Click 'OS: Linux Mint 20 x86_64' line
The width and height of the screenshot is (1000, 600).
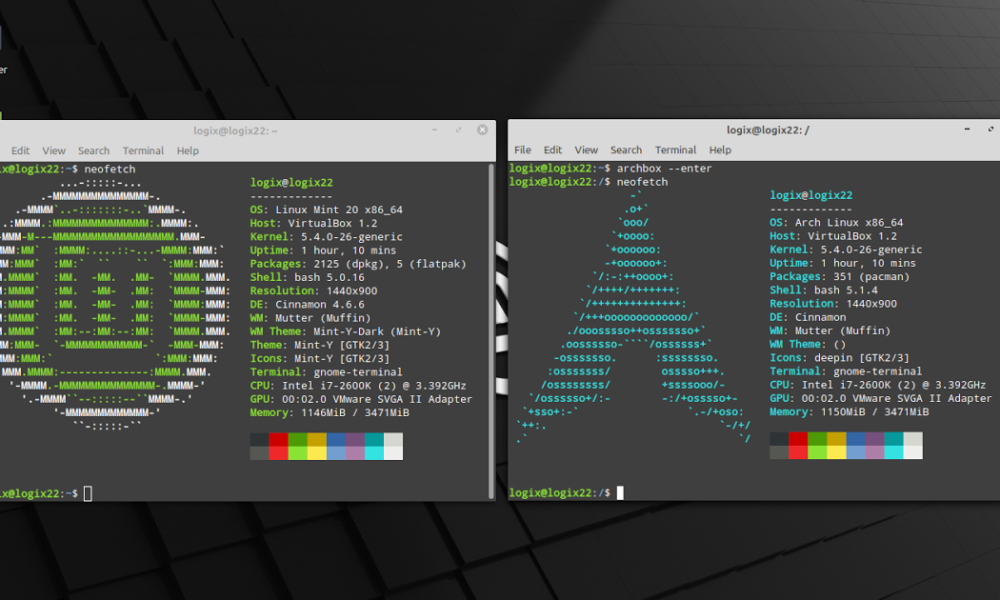[x=326, y=210]
